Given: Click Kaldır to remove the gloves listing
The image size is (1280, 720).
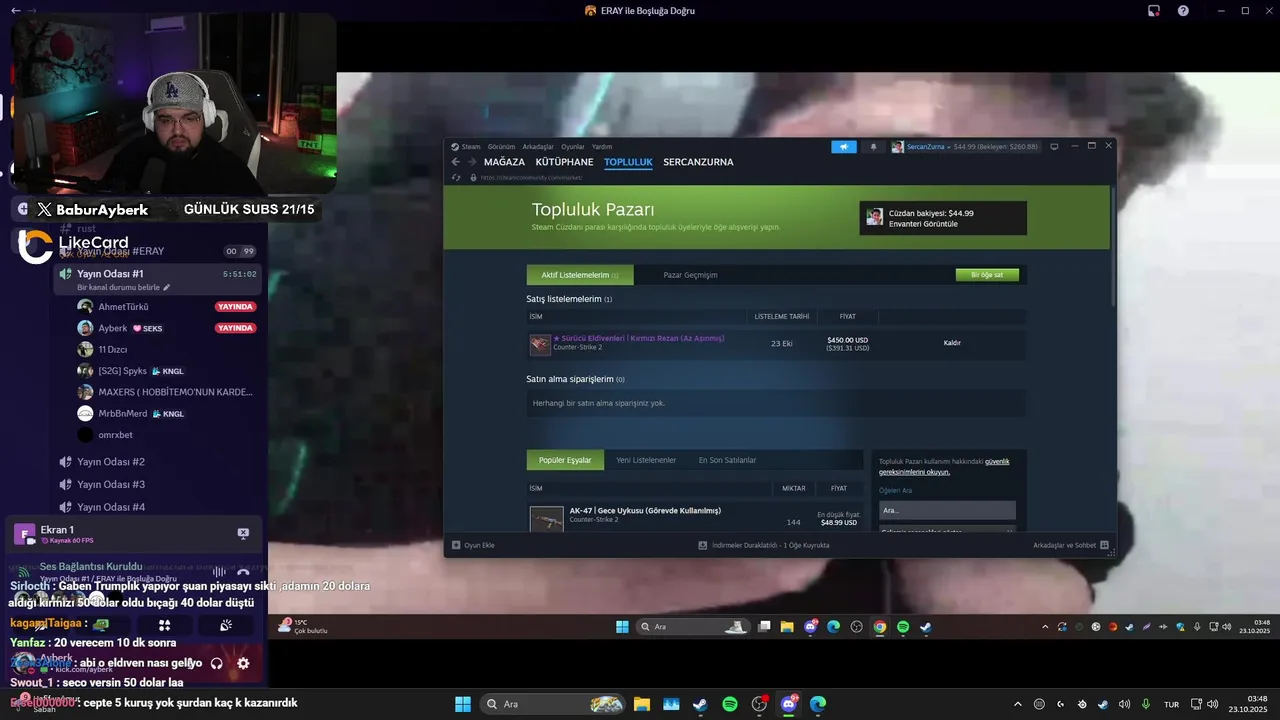Looking at the screenshot, I should tap(952, 343).
